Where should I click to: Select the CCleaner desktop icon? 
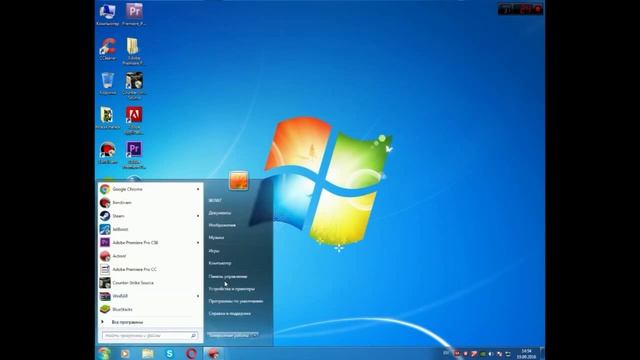107,49
